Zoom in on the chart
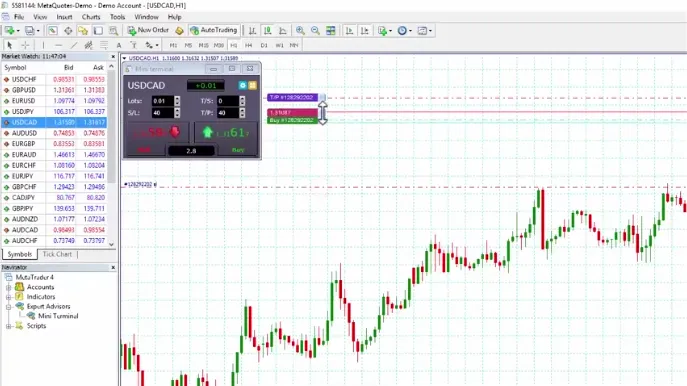 point(300,31)
